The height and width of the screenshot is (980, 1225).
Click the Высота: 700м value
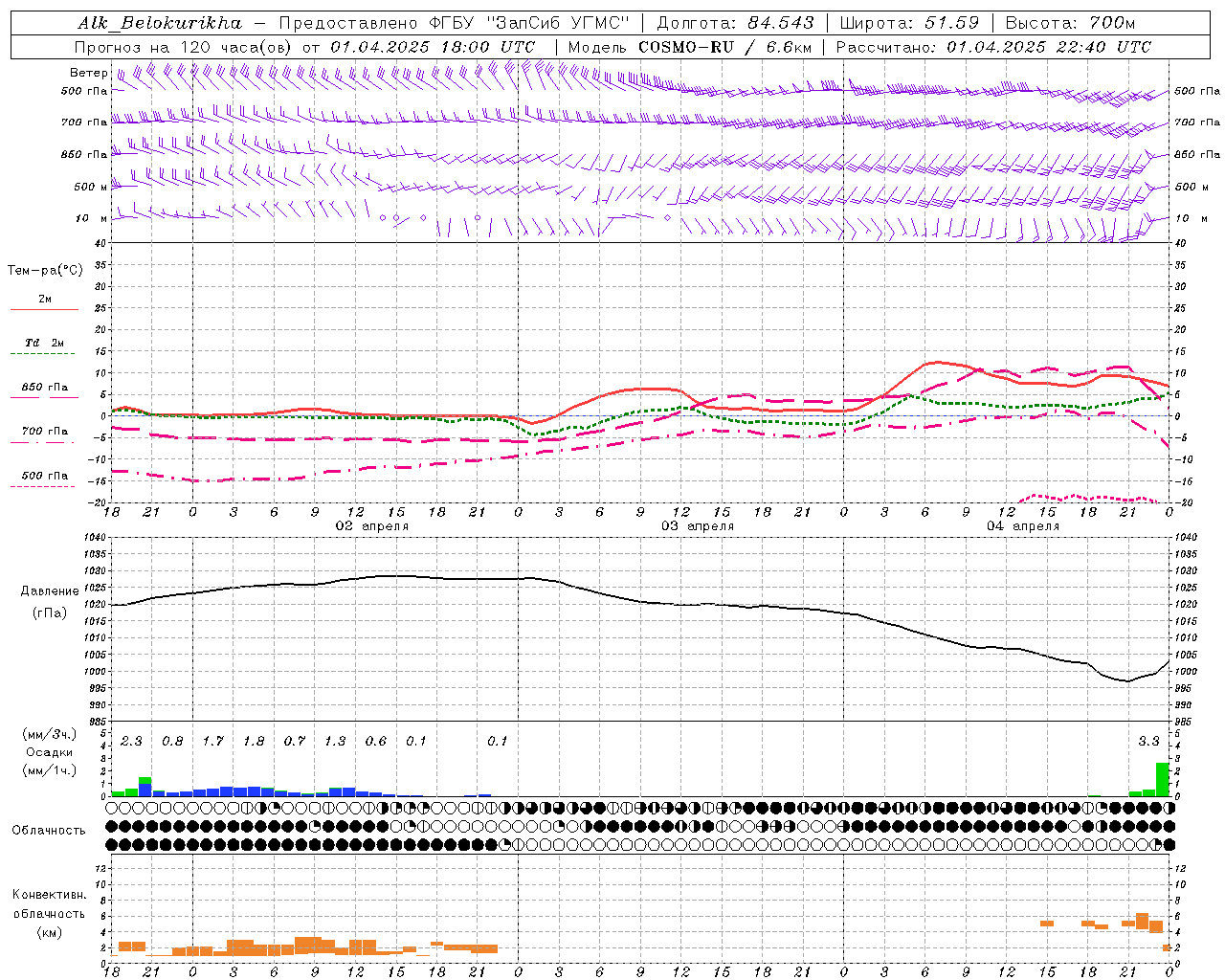point(1071,23)
